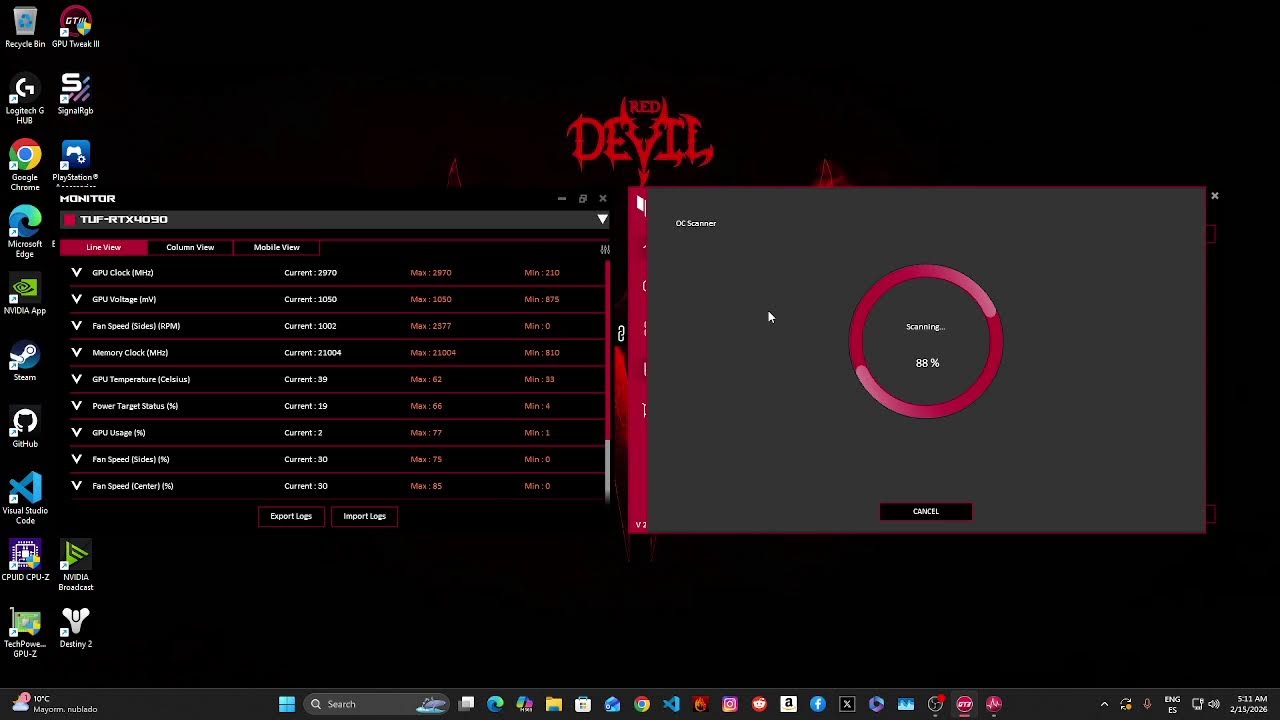The height and width of the screenshot is (720, 1280).
Task: Expand the Fan Speed (Sides) (RPM) row
Action: 76,326
